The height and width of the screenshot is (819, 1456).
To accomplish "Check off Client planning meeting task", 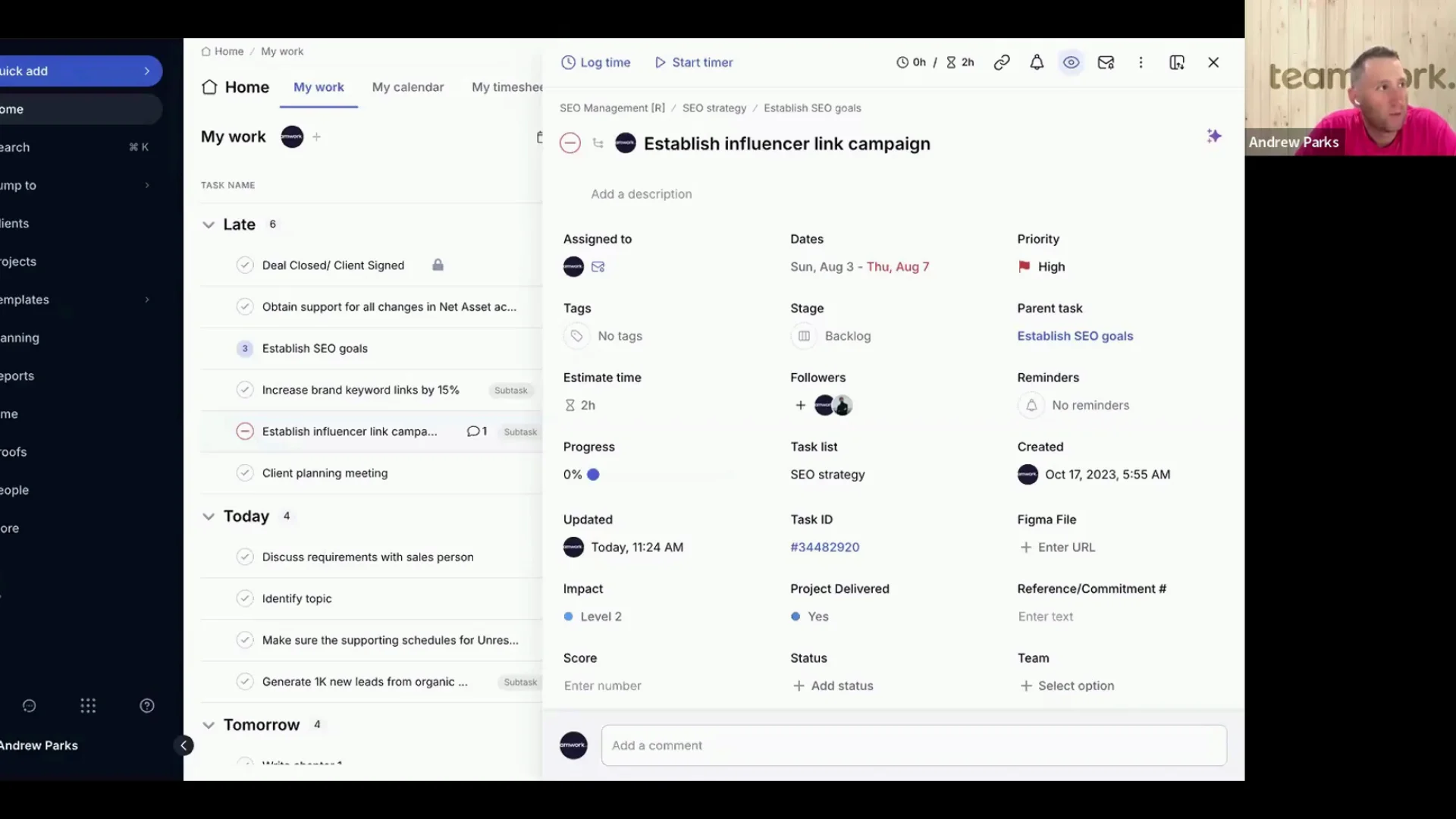I will [x=244, y=473].
